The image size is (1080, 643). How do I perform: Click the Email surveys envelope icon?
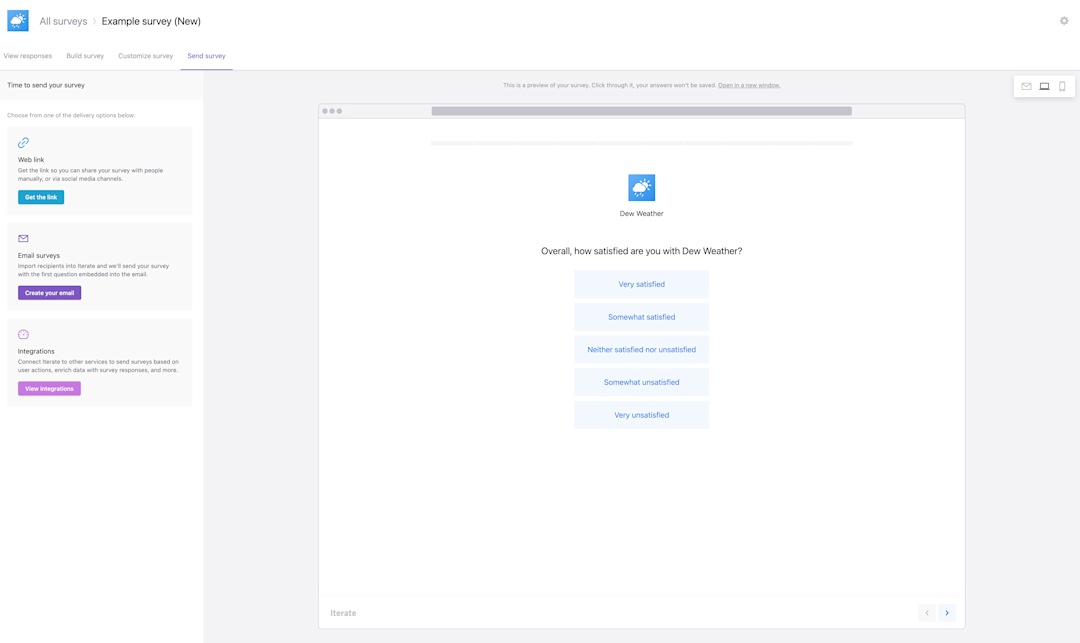pos(21,238)
